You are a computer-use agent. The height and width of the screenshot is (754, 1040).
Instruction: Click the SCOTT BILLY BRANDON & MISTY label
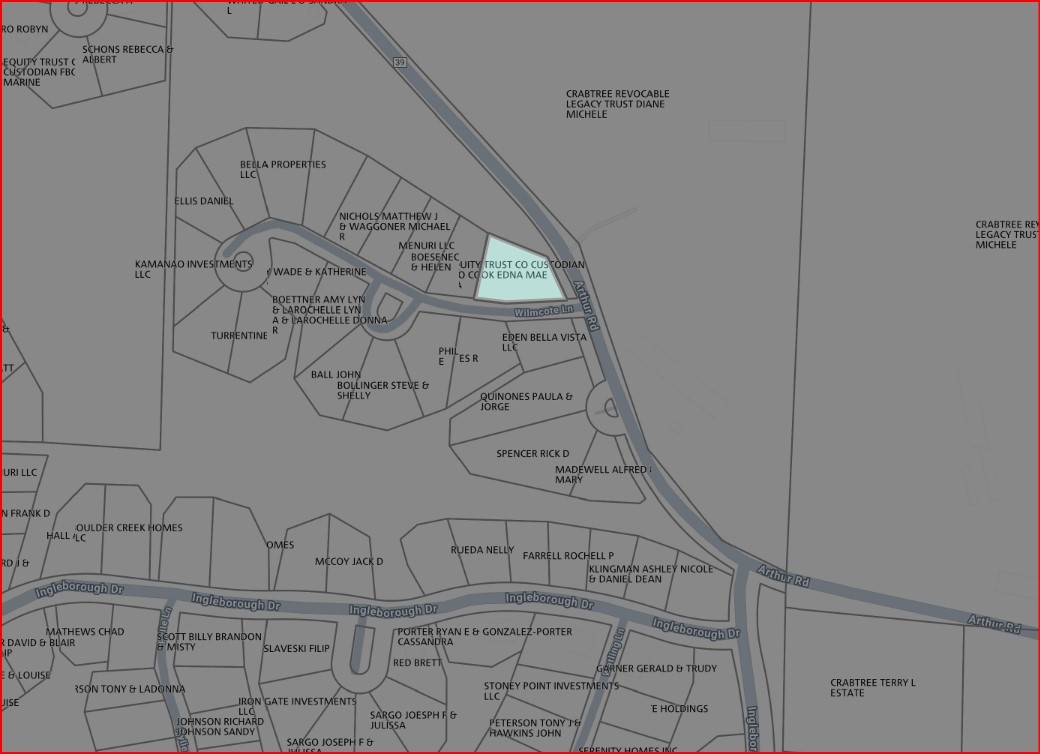click(210, 642)
